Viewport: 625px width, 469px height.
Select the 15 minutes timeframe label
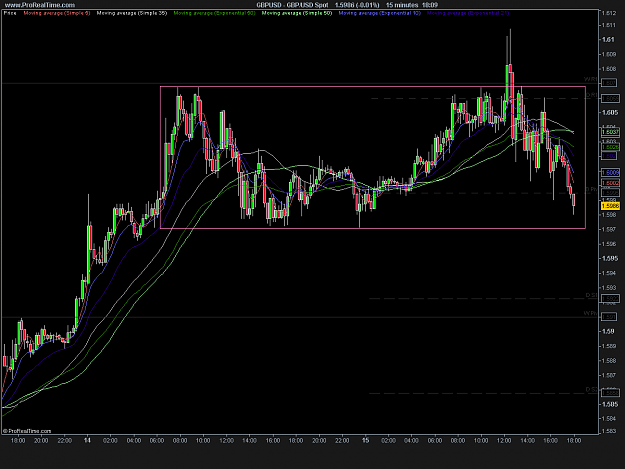tap(402, 5)
